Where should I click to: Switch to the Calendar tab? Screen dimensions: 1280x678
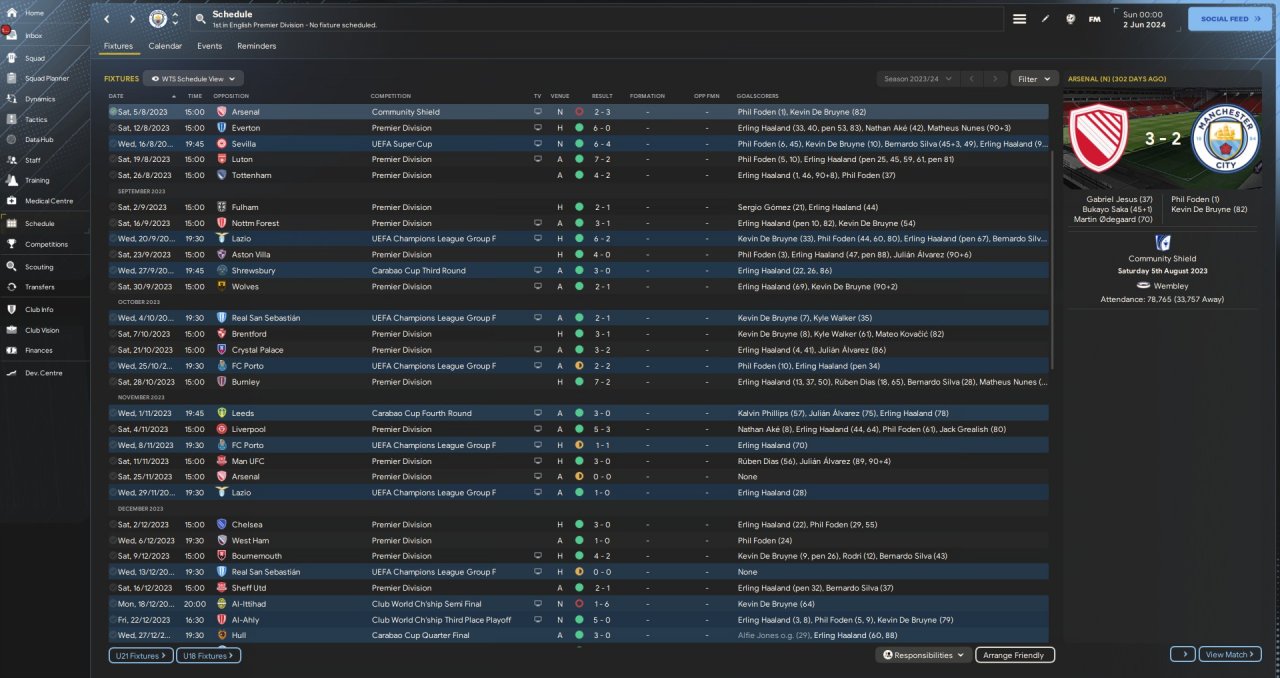[165, 46]
